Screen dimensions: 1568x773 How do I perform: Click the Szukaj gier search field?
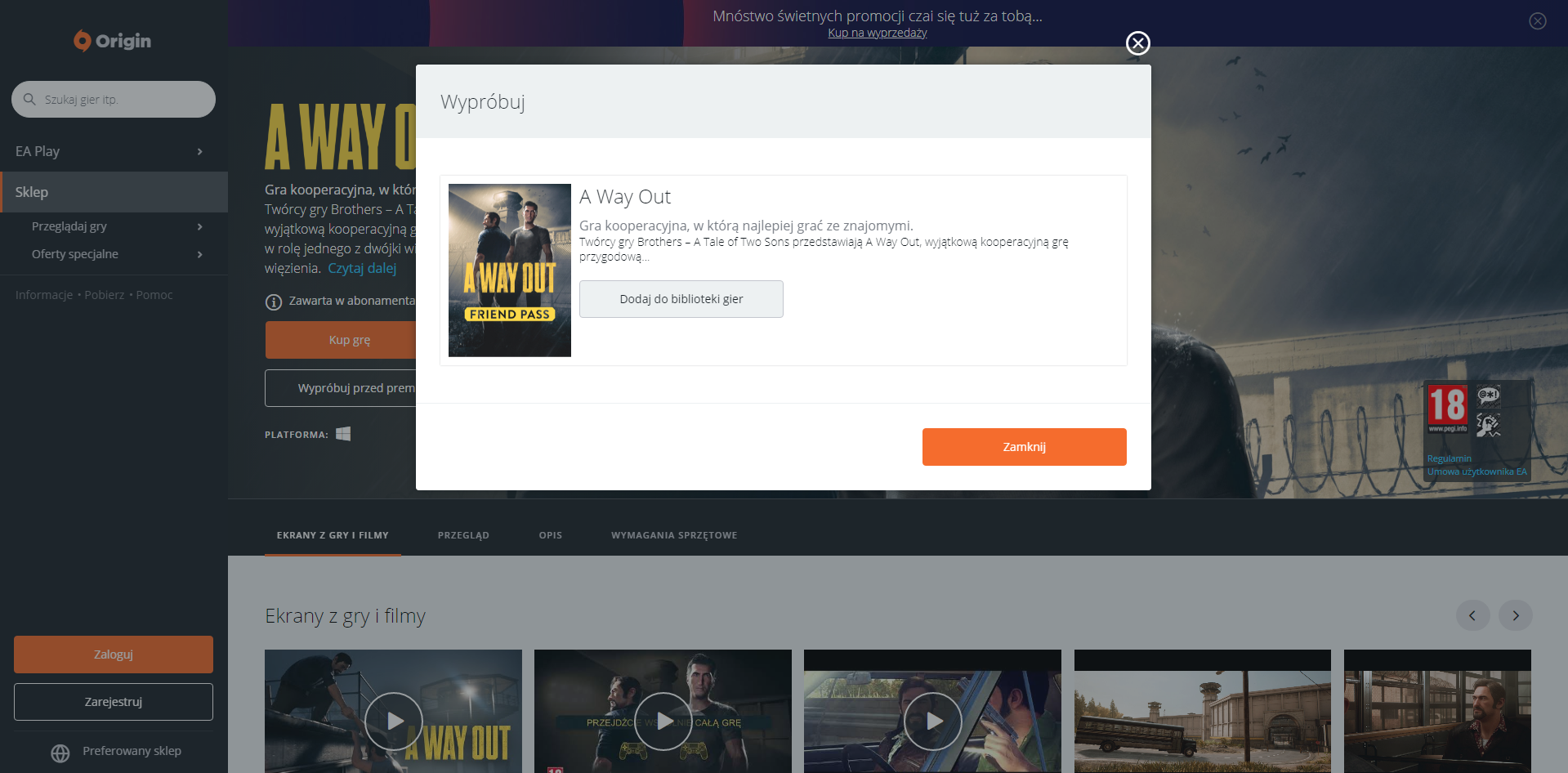(x=114, y=99)
